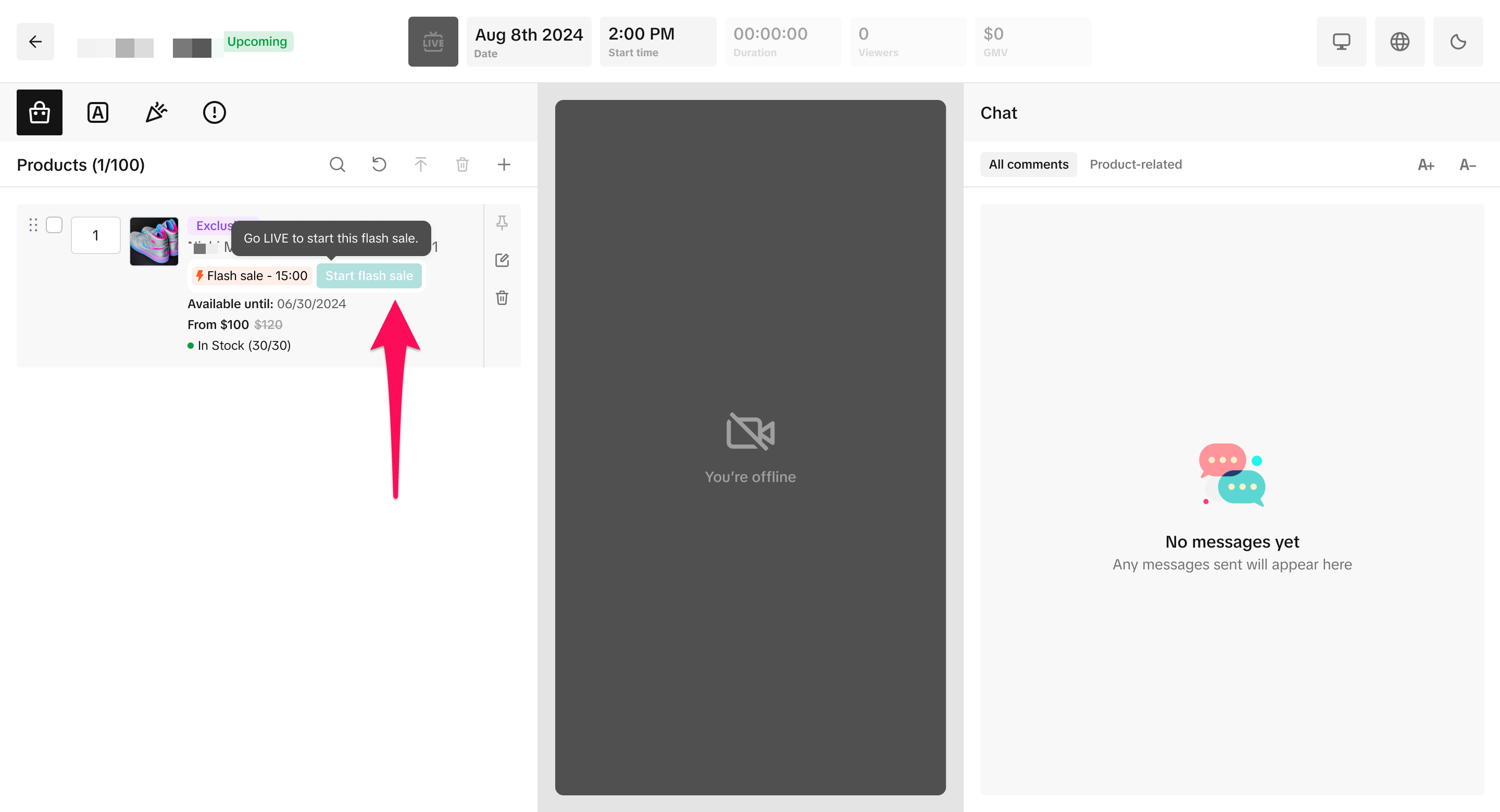Open the alert notices tab icon
This screenshot has height=812, width=1500.
tap(214, 112)
